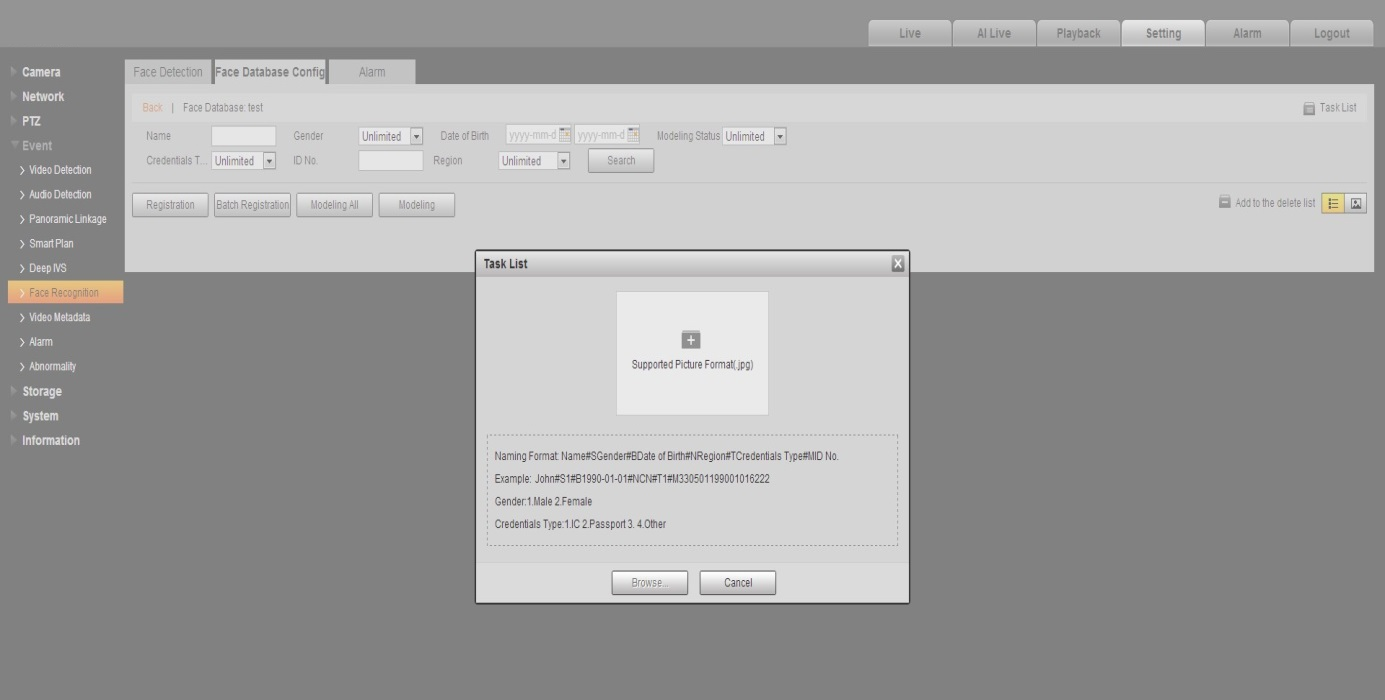Select Face Recognition in the sidebar
The image size is (1385, 700).
64,292
